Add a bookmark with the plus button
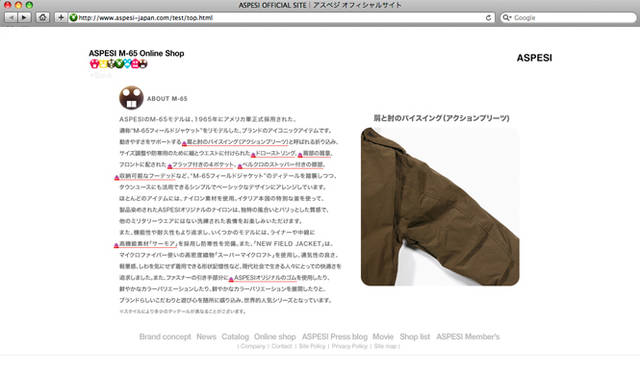The image size is (640, 373). (x=60, y=18)
